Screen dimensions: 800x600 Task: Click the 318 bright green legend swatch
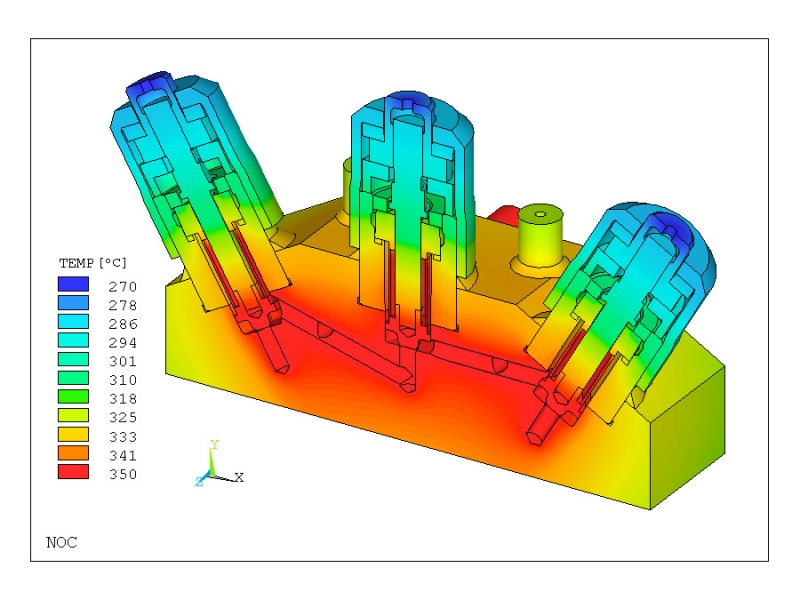73,396
